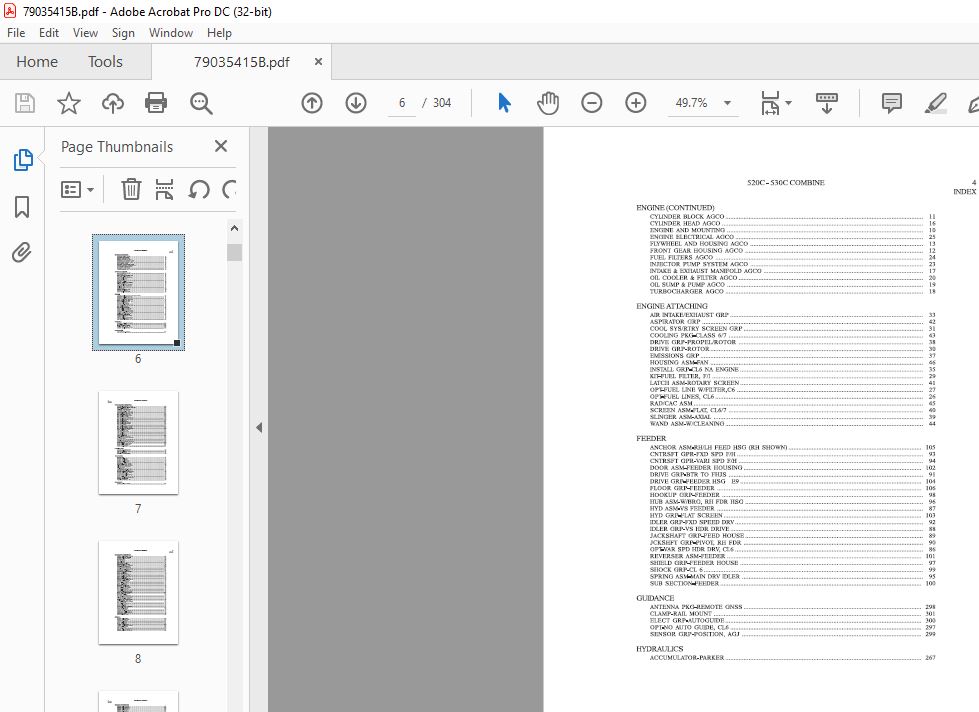
Task: Open Attachments paperclip pane
Action: tap(22, 253)
